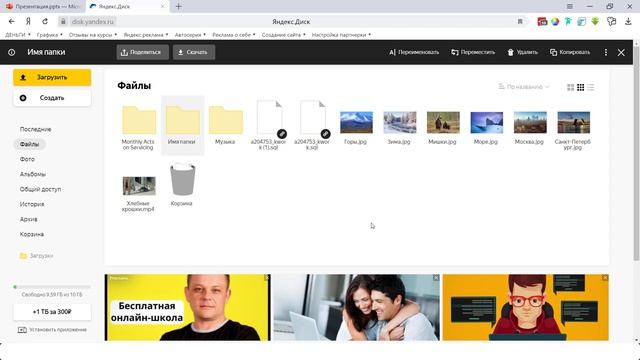The image size is (640, 360).
Task: Download folder with Скачать button
Action: [194, 52]
